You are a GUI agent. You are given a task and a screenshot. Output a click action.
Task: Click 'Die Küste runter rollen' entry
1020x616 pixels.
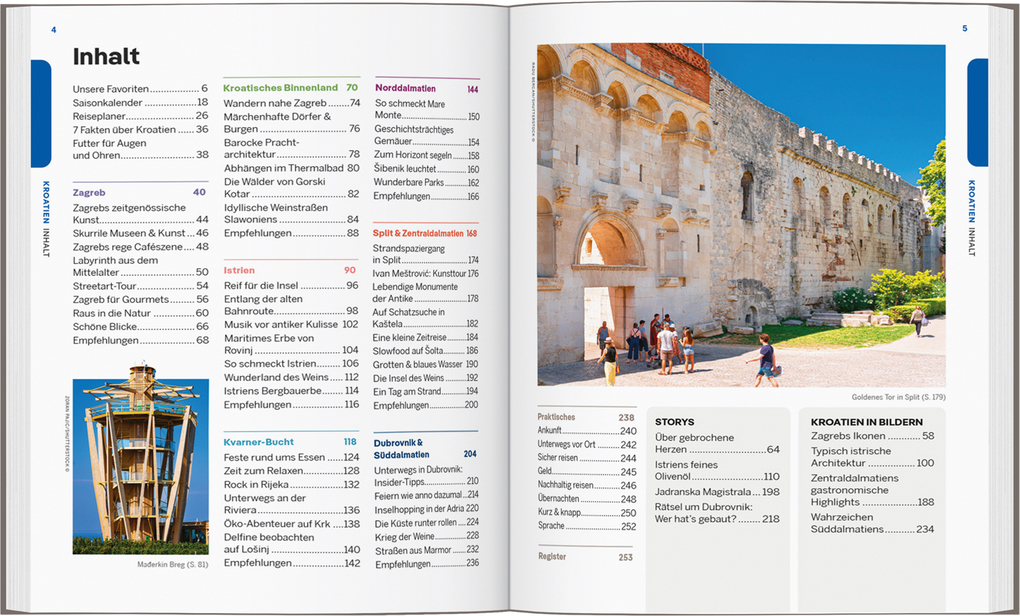pyautogui.click(x=427, y=523)
